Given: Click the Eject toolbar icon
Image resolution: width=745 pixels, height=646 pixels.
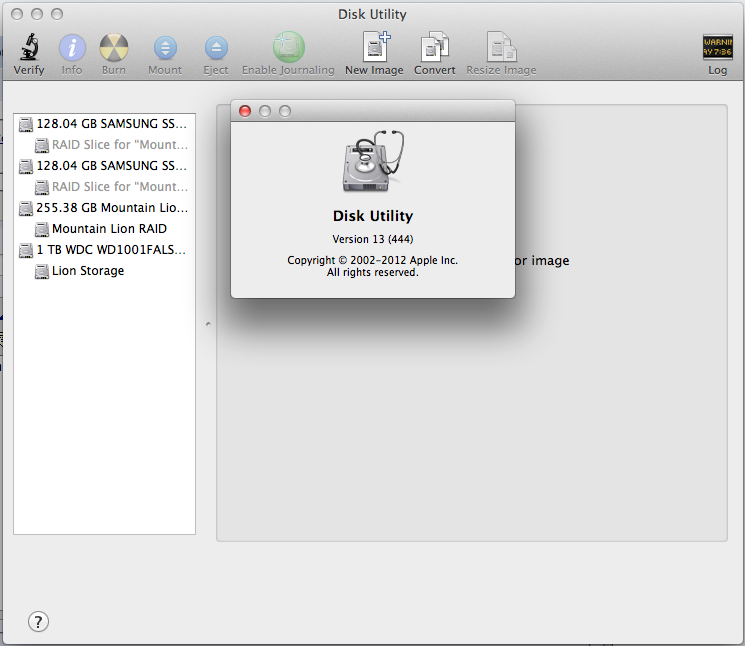Looking at the screenshot, I should tap(216, 48).
